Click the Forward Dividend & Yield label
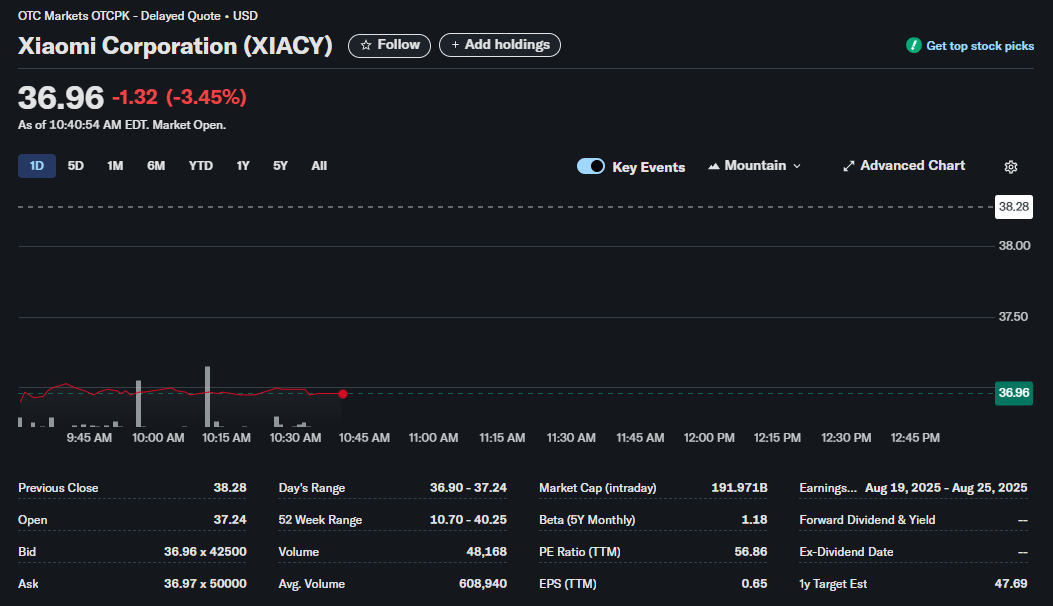Viewport: 1053px width, 606px height. (x=867, y=520)
